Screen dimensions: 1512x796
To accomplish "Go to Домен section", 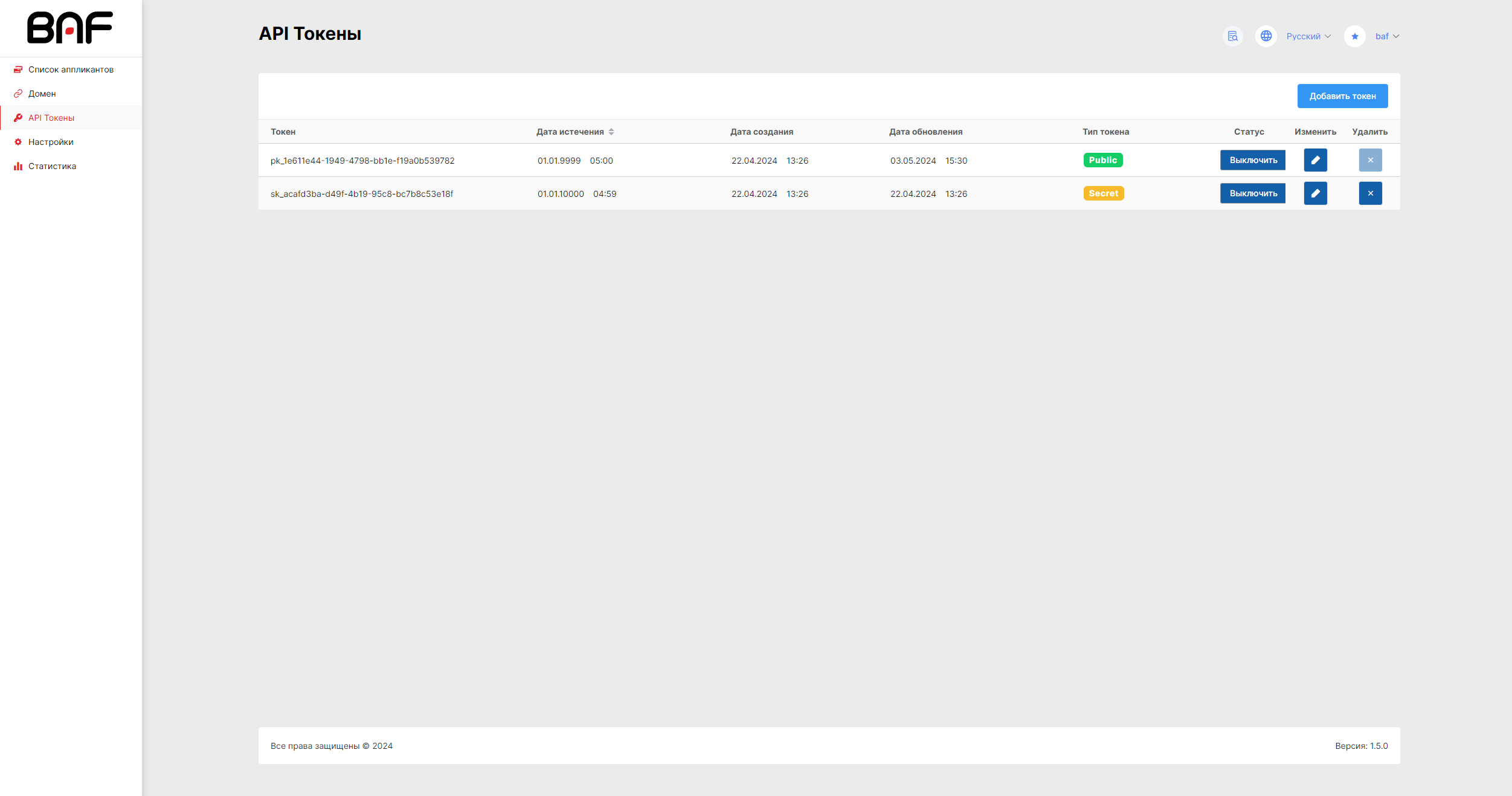I will (71, 94).
